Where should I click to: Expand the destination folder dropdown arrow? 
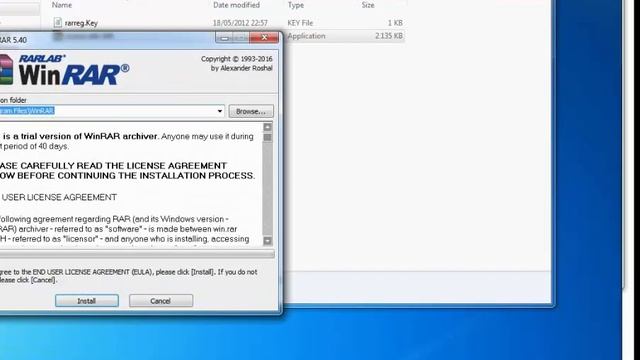pyautogui.click(x=220, y=111)
